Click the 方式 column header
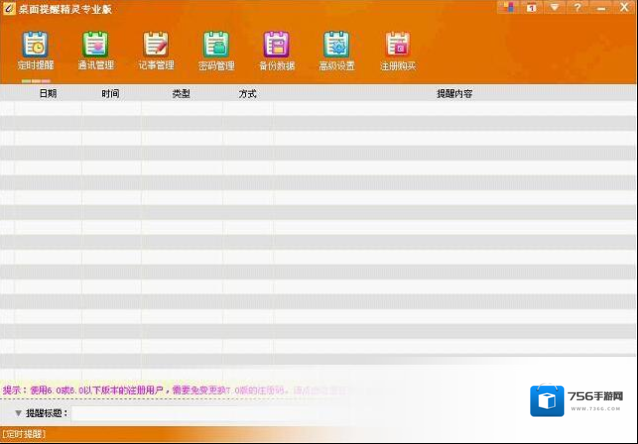 pyautogui.click(x=248, y=93)
